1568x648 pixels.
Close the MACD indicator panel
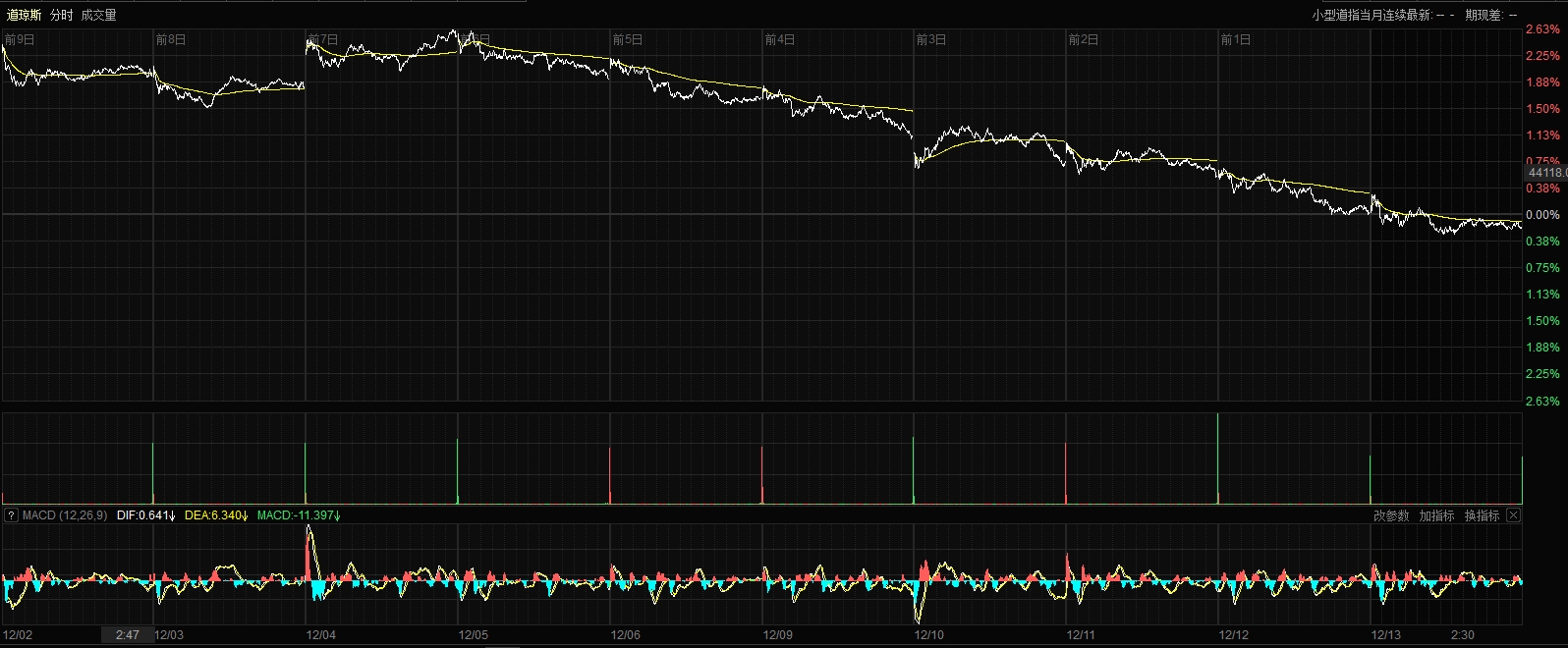[1513, 515]
